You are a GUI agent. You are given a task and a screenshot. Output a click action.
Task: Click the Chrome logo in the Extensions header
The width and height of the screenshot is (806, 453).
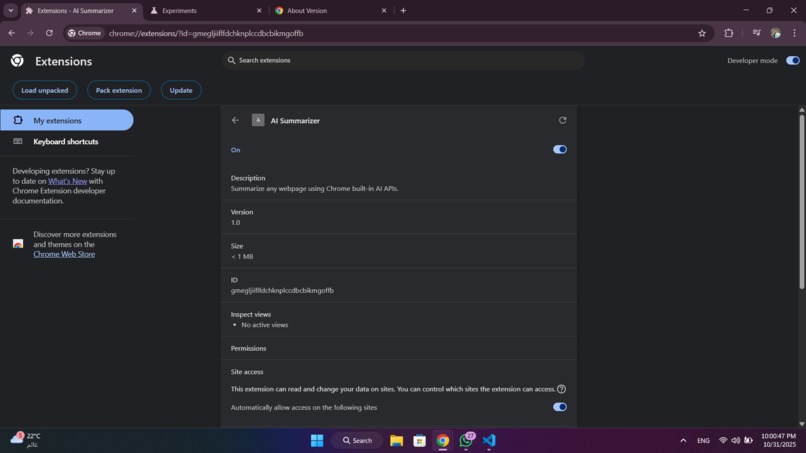17,61
